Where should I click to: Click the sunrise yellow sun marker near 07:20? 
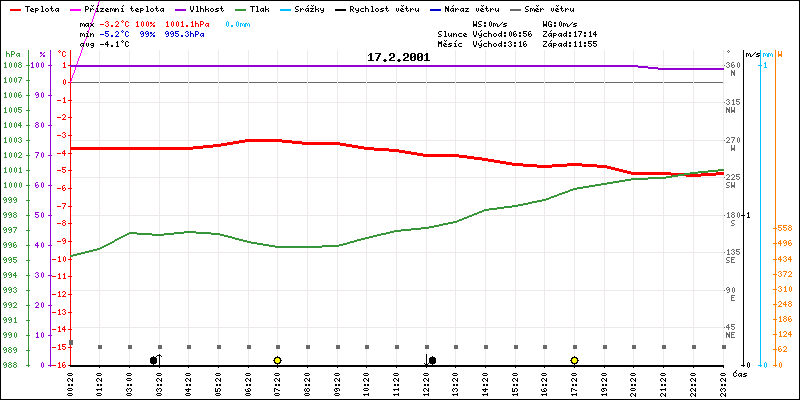coord(277,360)
